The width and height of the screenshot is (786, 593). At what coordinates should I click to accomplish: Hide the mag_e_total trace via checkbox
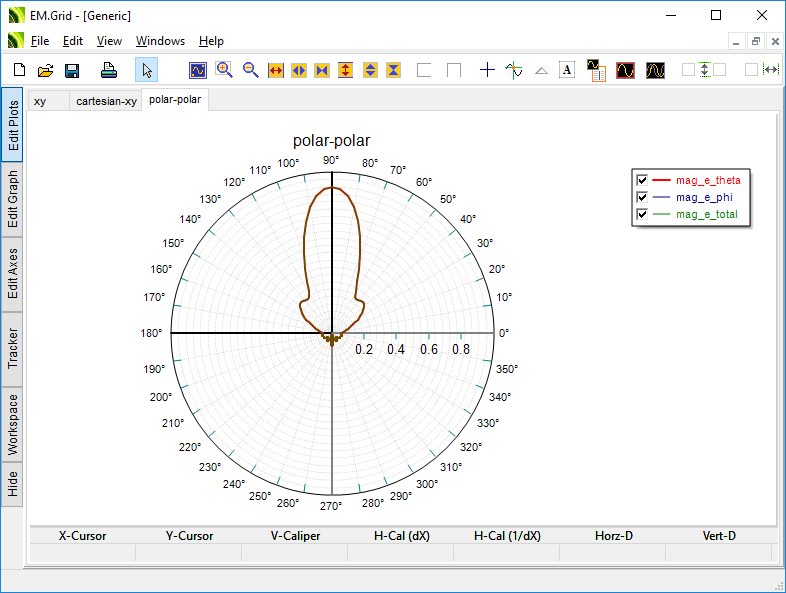click(x=642, y=214)
